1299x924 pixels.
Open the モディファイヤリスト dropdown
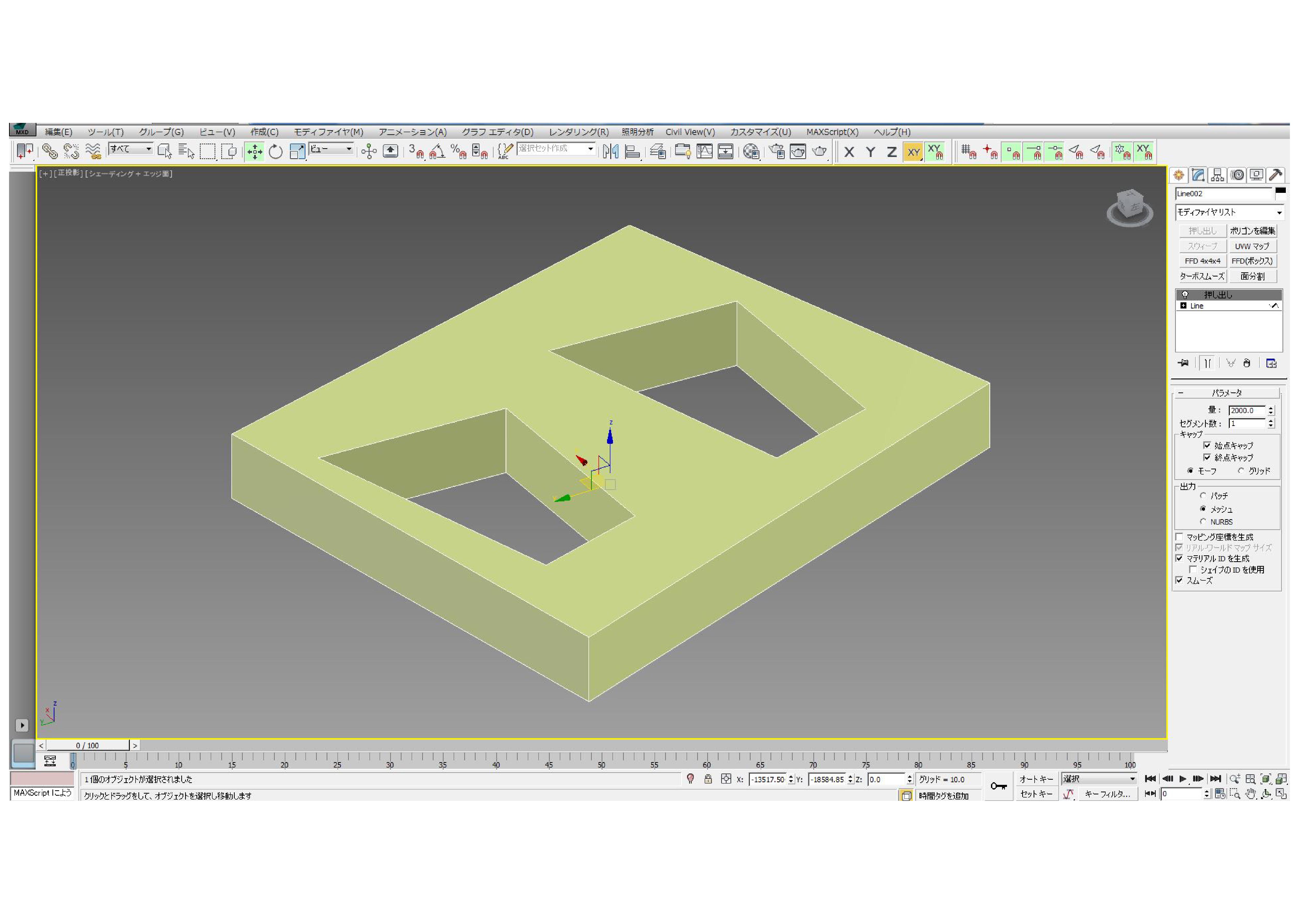1229,213
